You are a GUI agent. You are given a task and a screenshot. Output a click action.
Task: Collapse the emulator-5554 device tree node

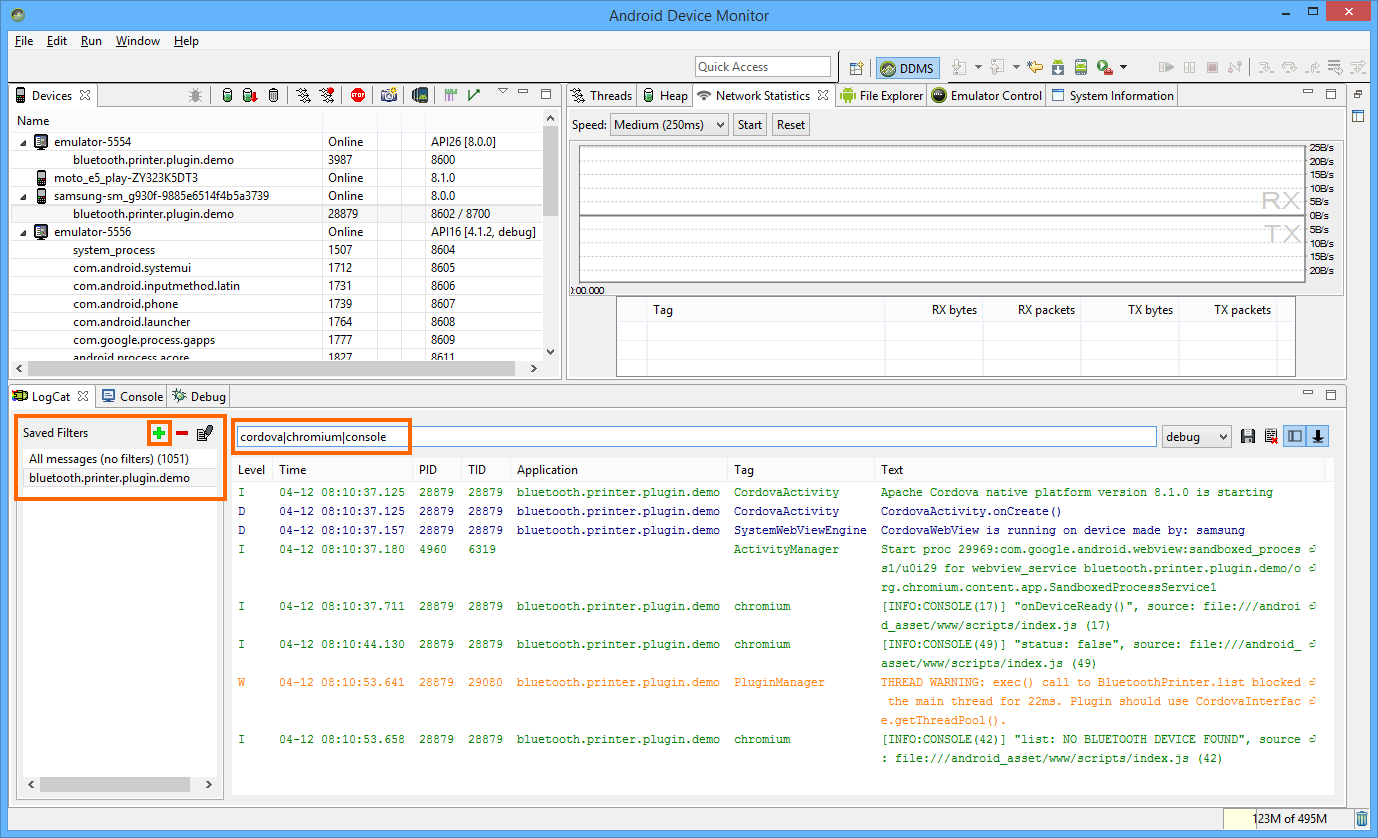tap(23, 142)
